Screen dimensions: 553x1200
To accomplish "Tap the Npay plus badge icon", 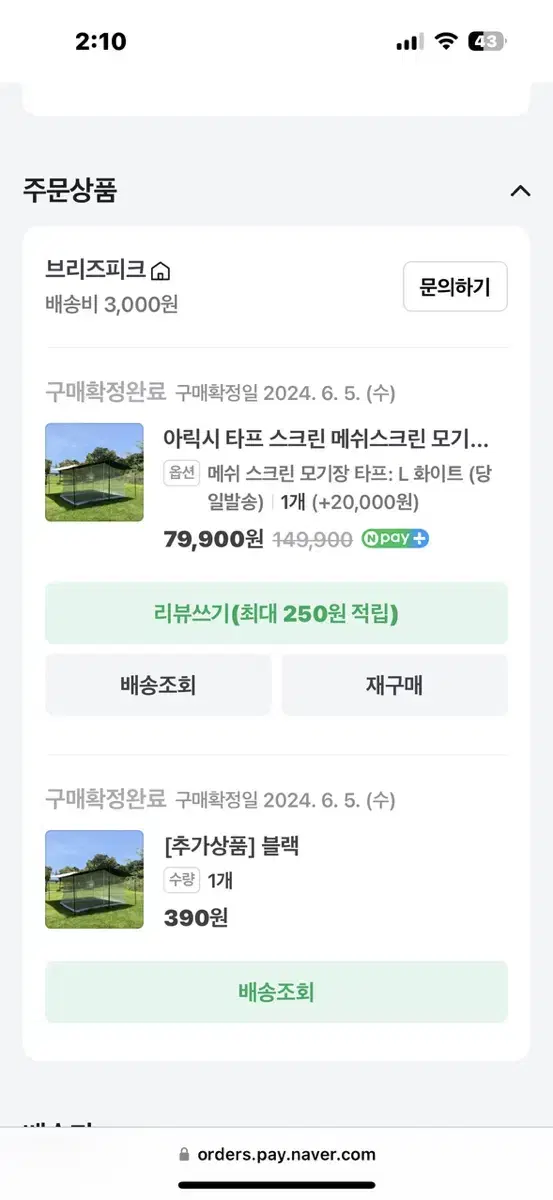I will 395,539.
